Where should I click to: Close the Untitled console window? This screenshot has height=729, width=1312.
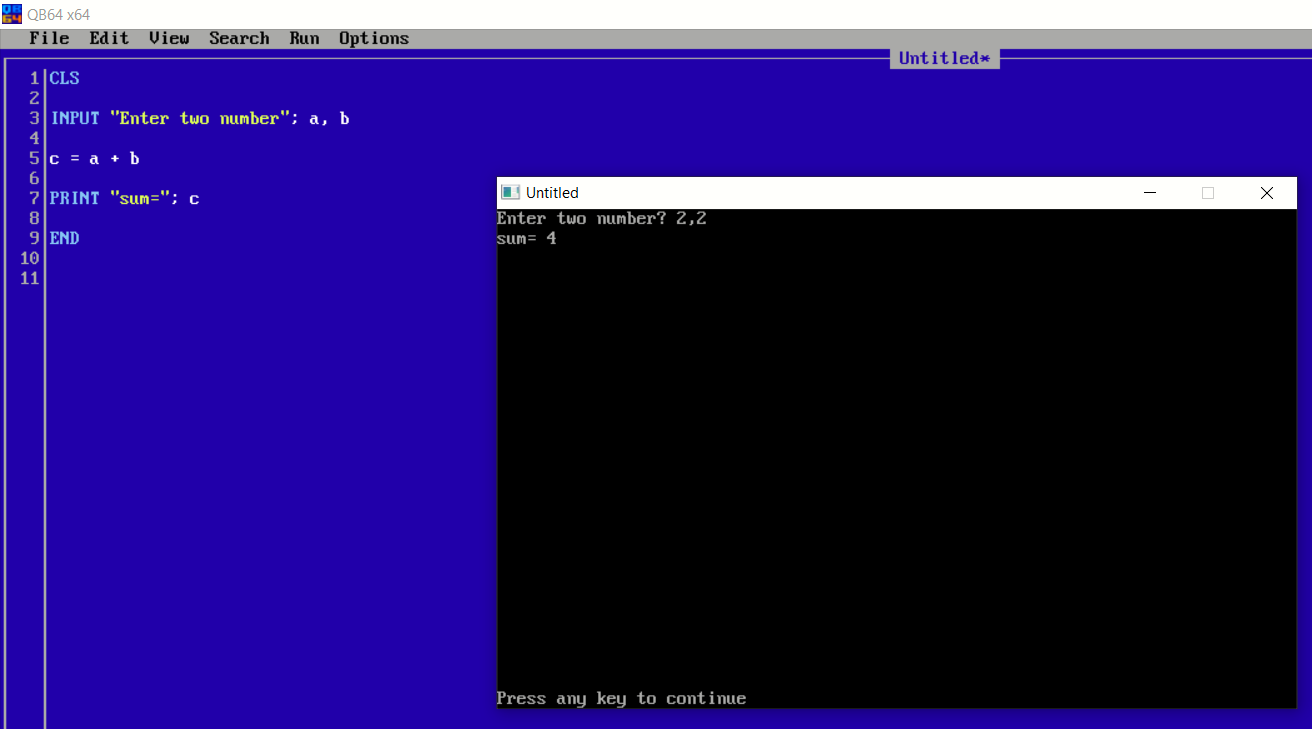tap(1267, 192)
